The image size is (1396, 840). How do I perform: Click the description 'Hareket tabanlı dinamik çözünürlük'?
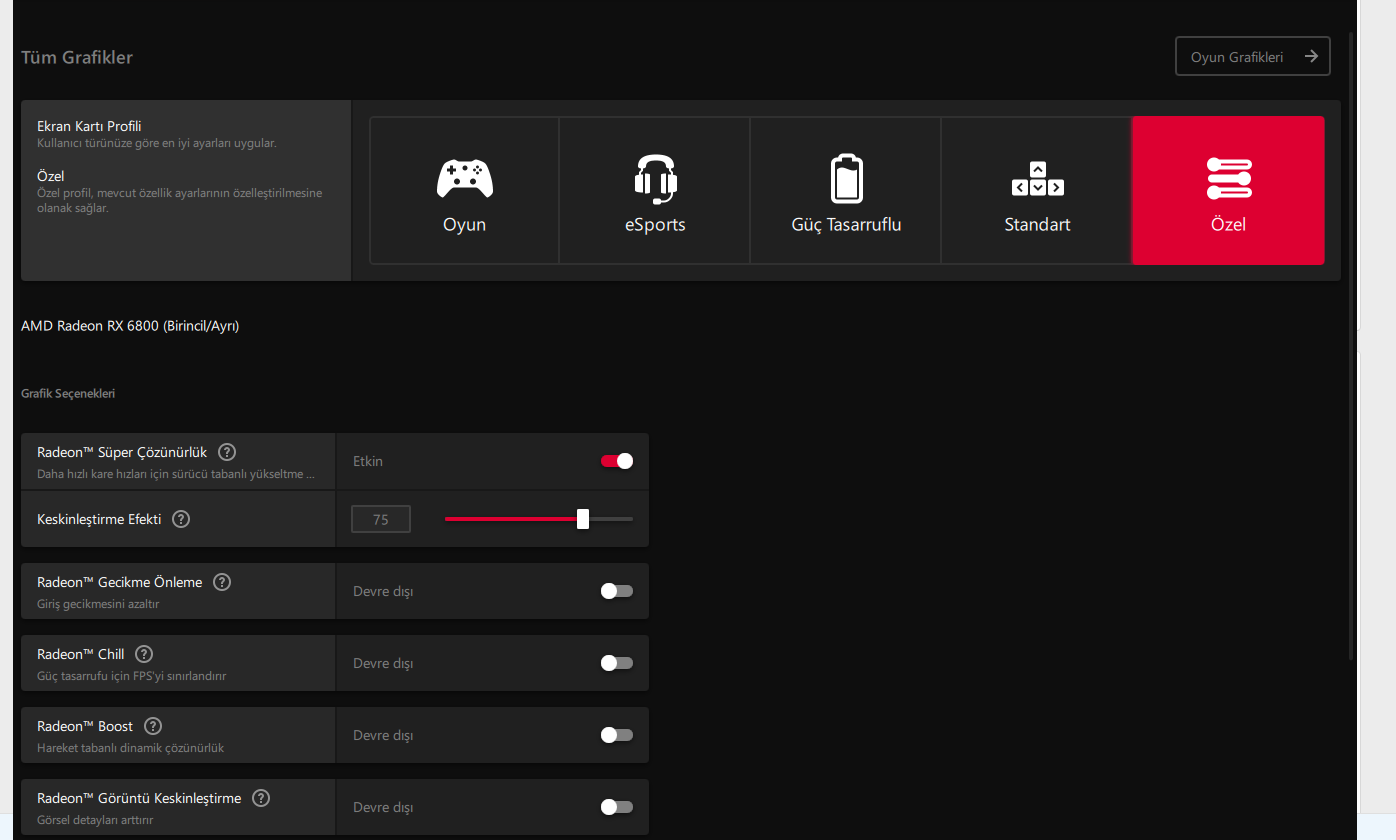pos(130,748)
